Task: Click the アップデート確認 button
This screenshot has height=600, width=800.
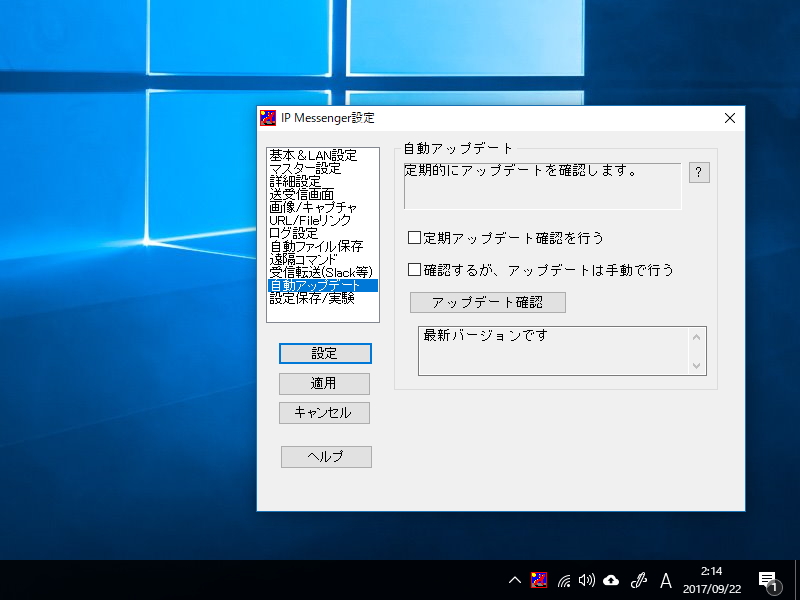Action: pos(487,302)
